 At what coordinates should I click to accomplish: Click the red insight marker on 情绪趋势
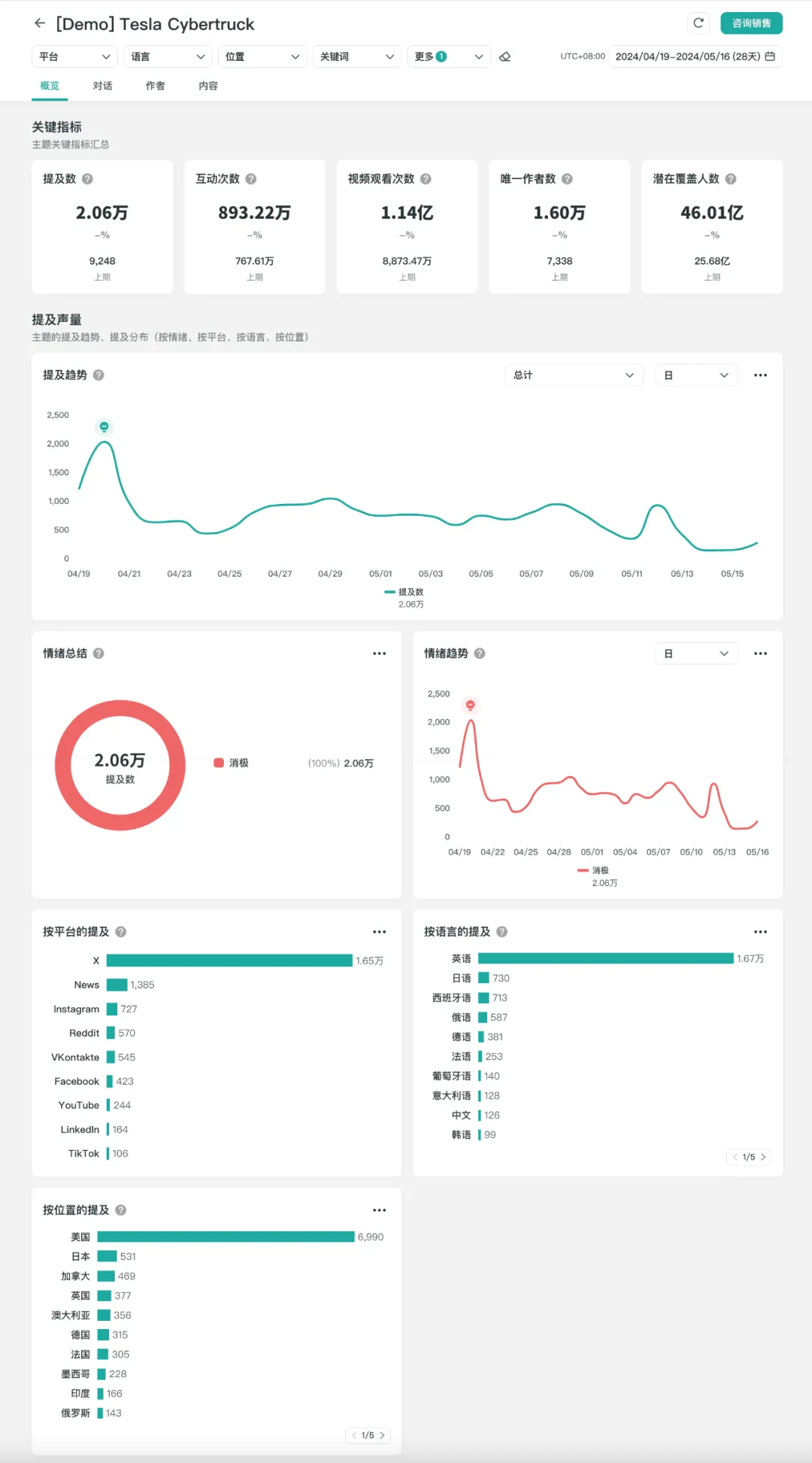(471, 706)
